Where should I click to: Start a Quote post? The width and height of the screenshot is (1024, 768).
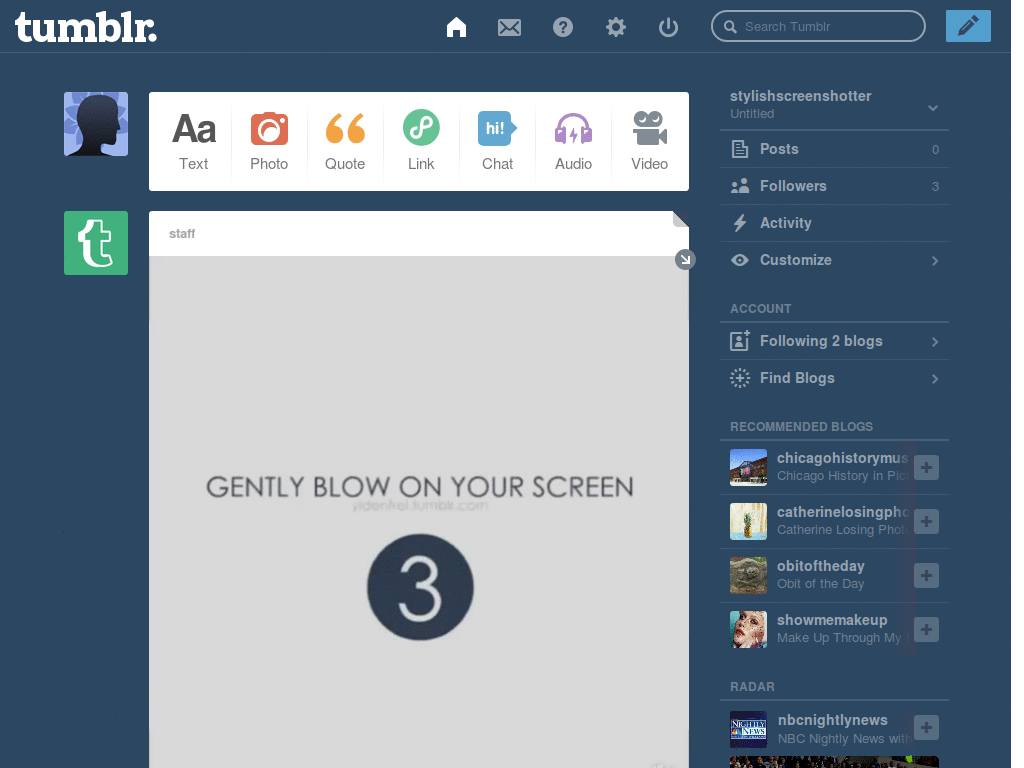(x=345, y=141)
